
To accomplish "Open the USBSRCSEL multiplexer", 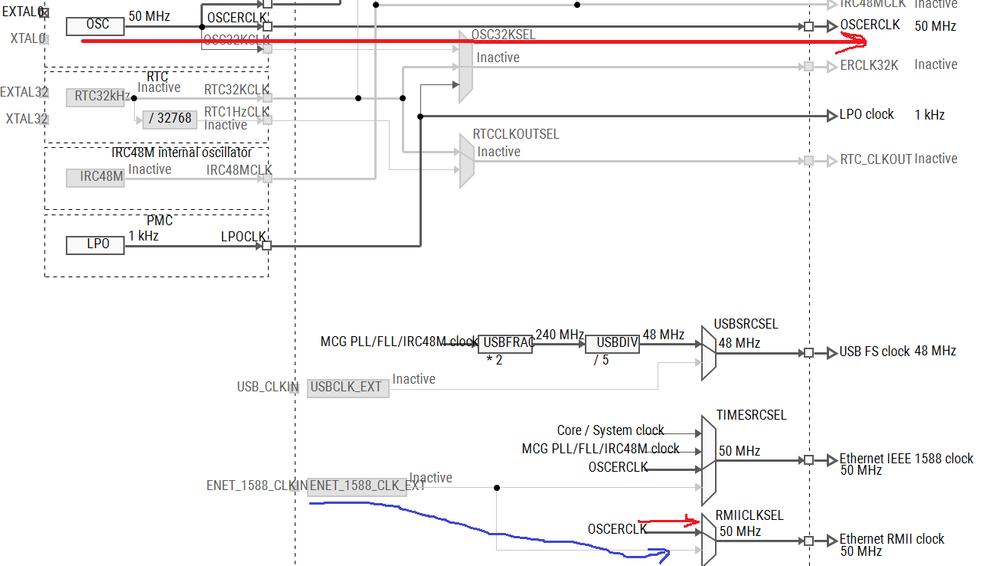I will click(x=708, y=354).
